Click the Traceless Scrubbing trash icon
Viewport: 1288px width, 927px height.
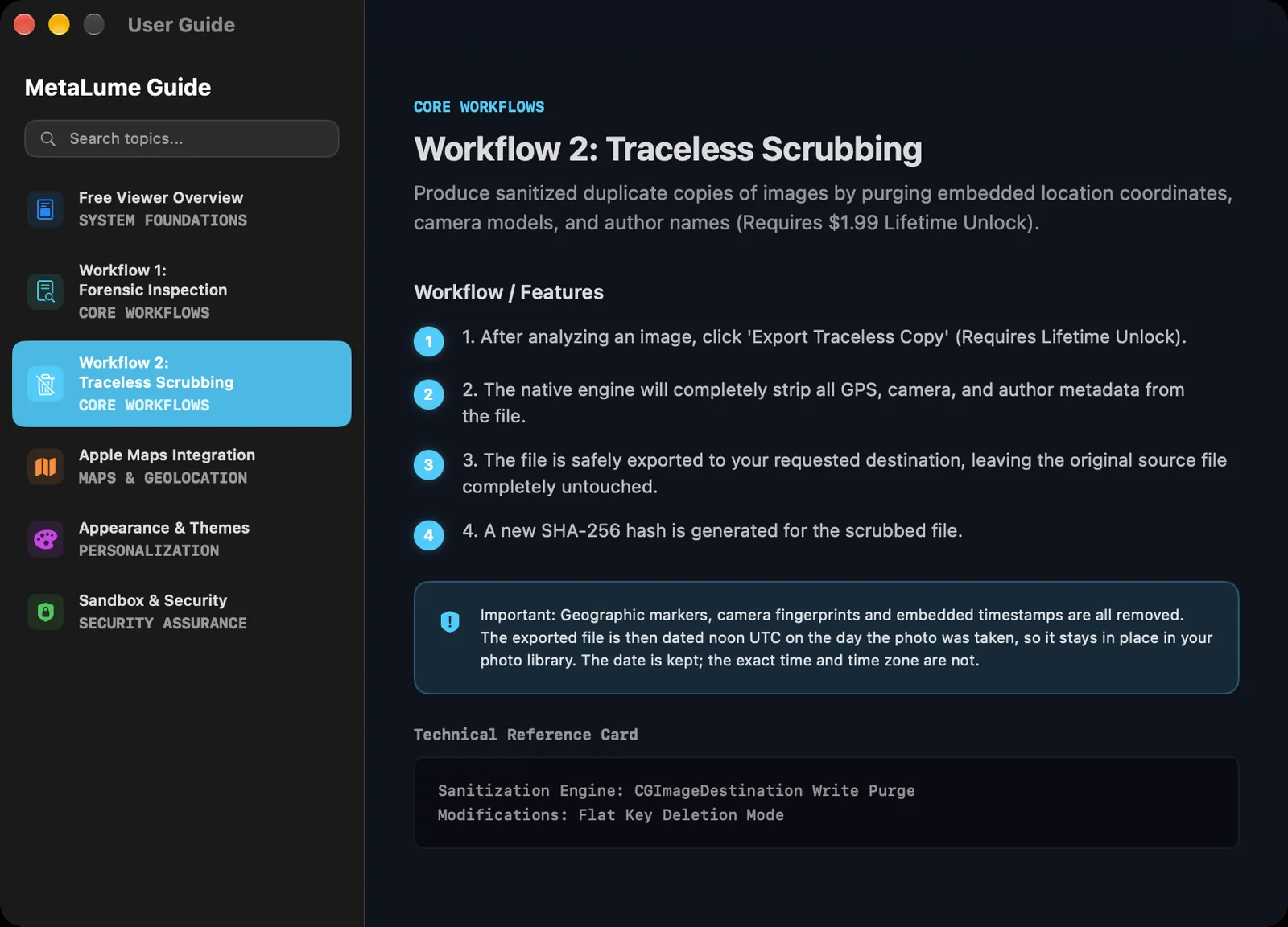tap(45, 384)
